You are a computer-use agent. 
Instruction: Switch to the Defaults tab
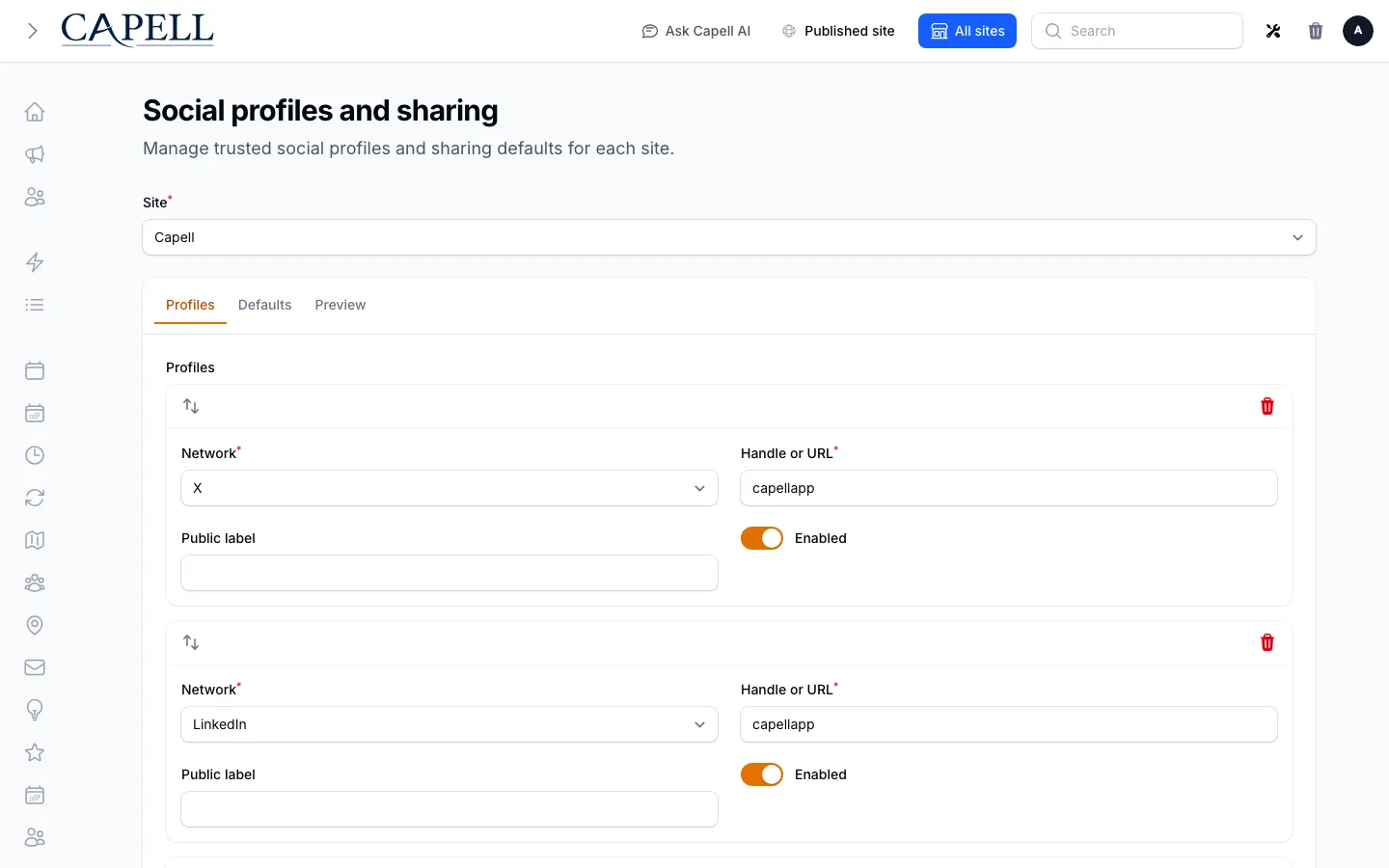click(264, 305)
